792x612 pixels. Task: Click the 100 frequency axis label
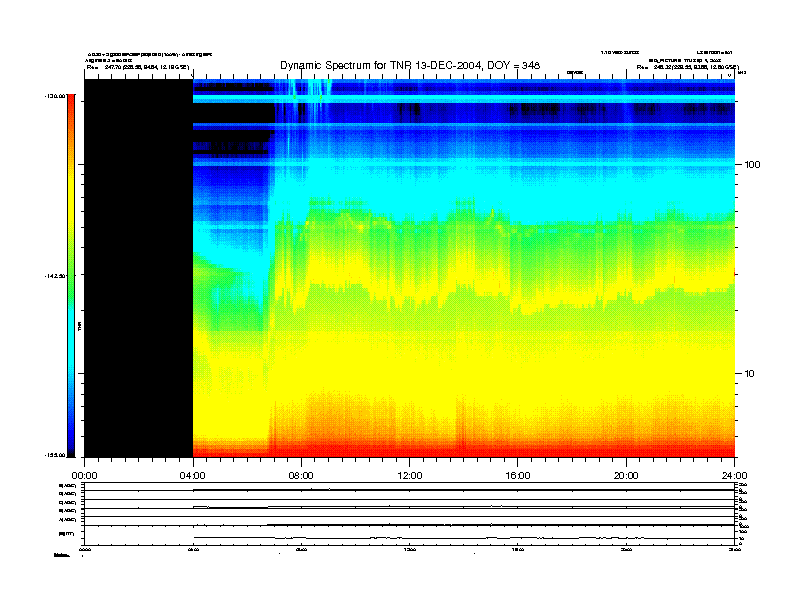coord(752,165)
